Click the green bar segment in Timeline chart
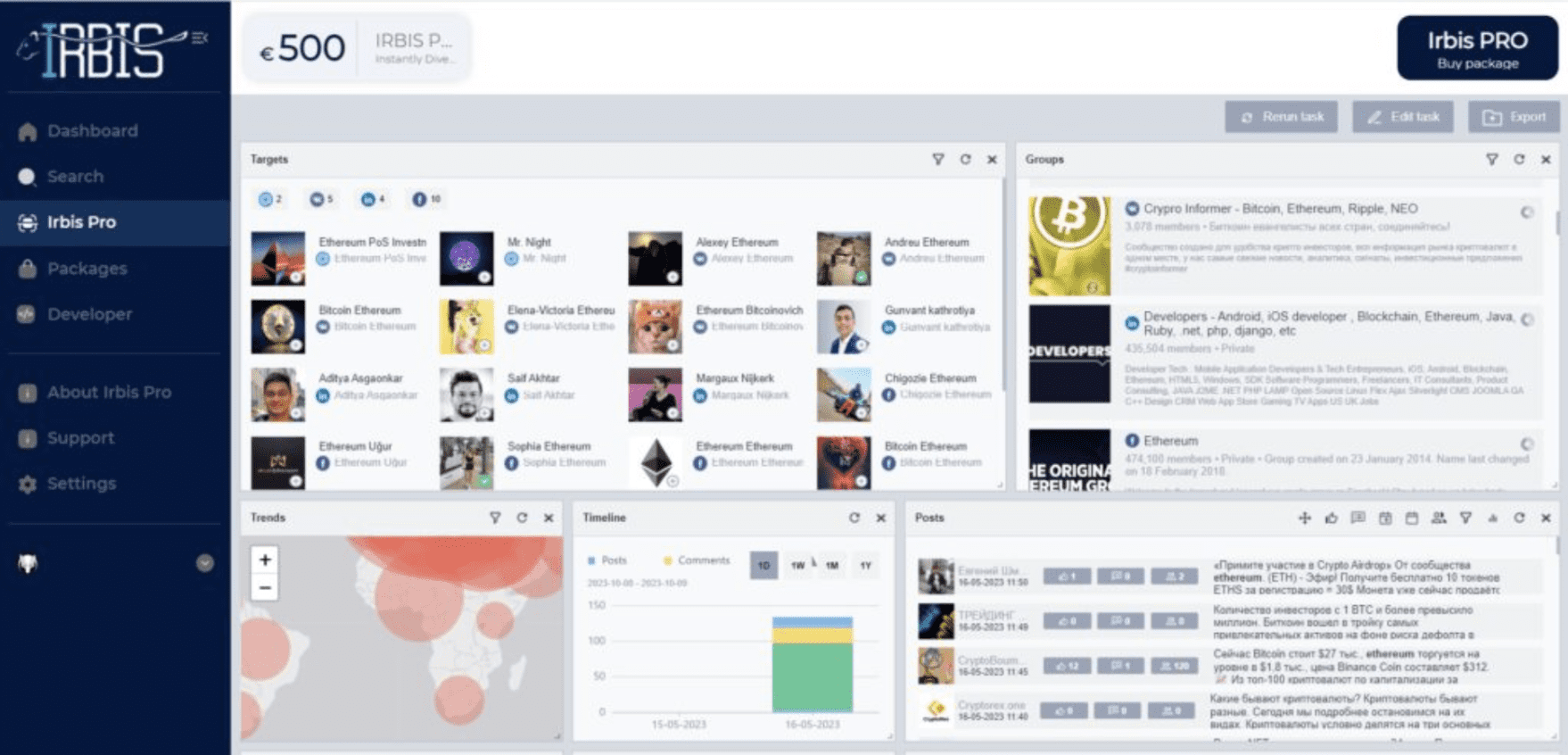This screenshot has height=755, width=1568. tap(813, 677)
